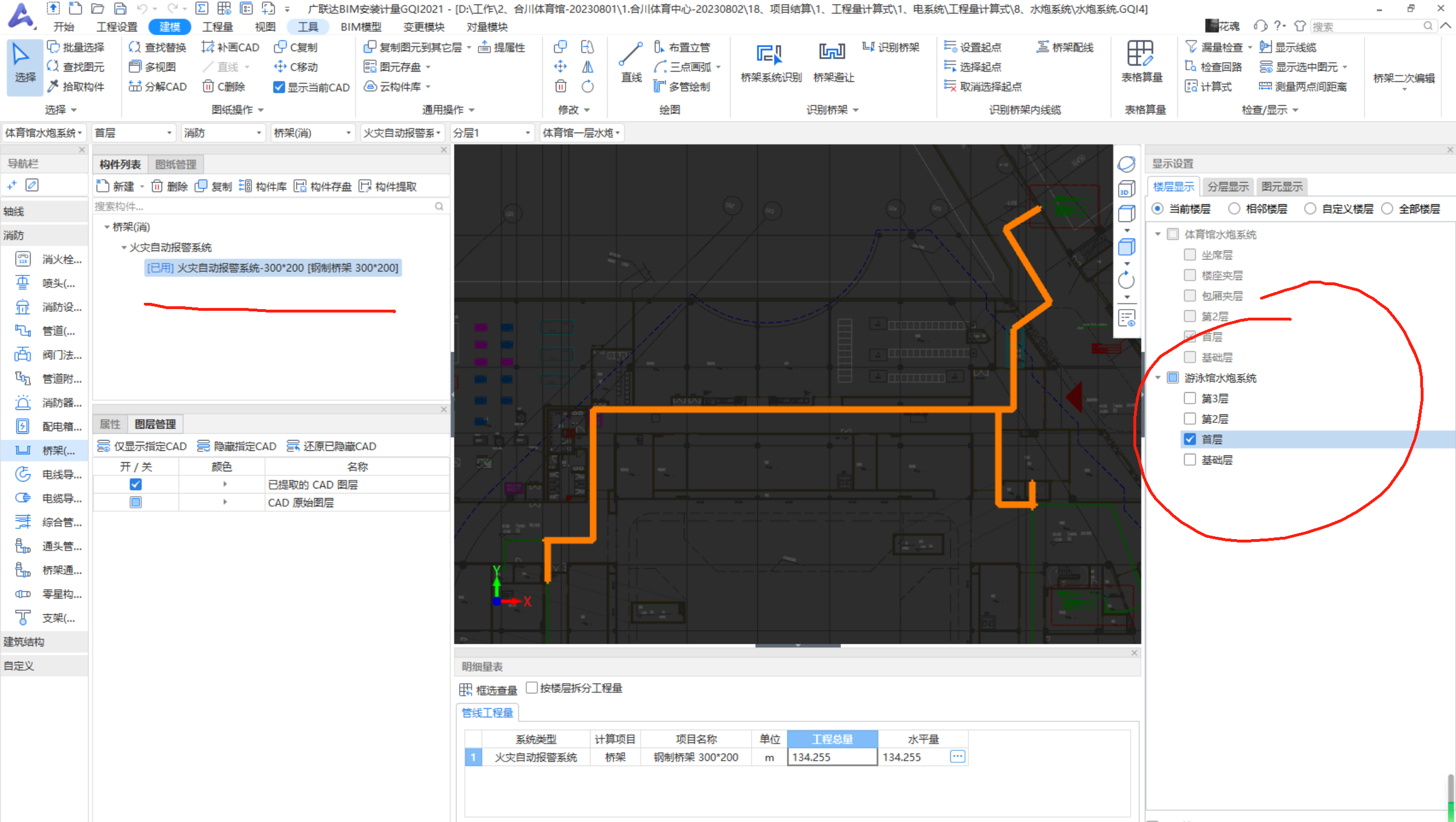The width and height of the screenshot is (1456, 822).
Task: Open 体育馆水炮系统 dropdown
Action: coord(44,133)
